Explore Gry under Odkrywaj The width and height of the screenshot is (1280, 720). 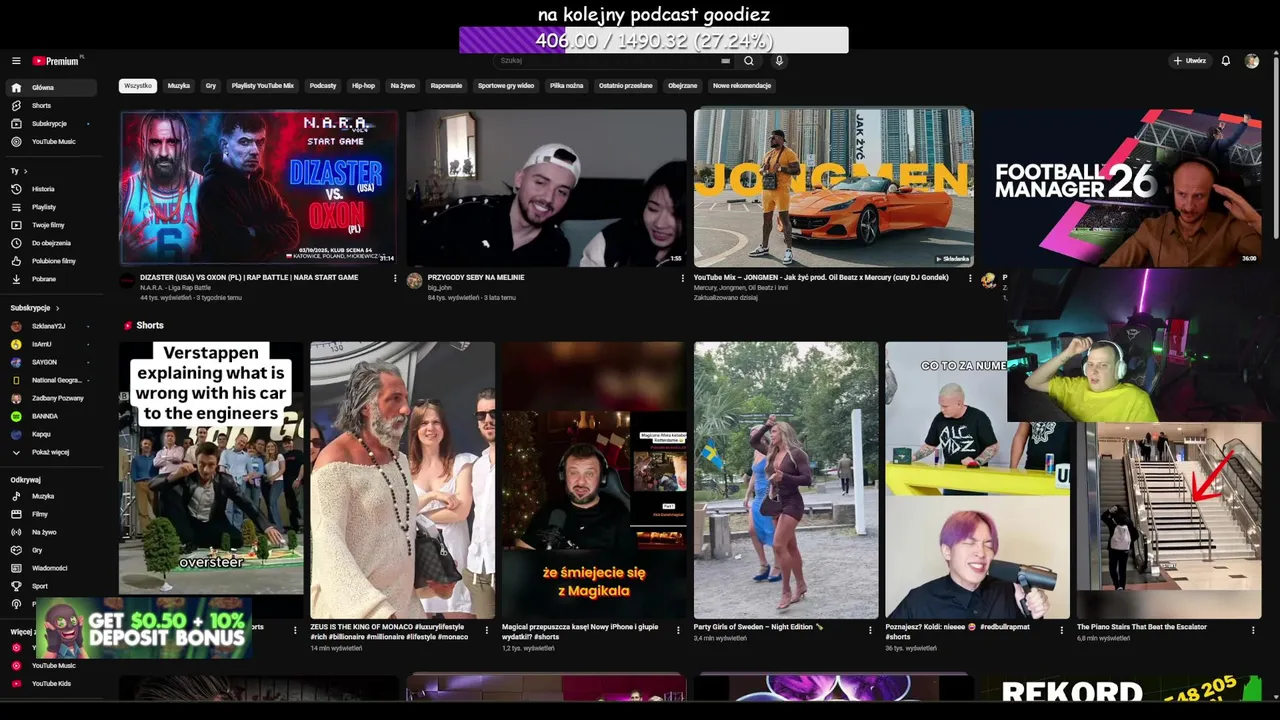(50, 550)
